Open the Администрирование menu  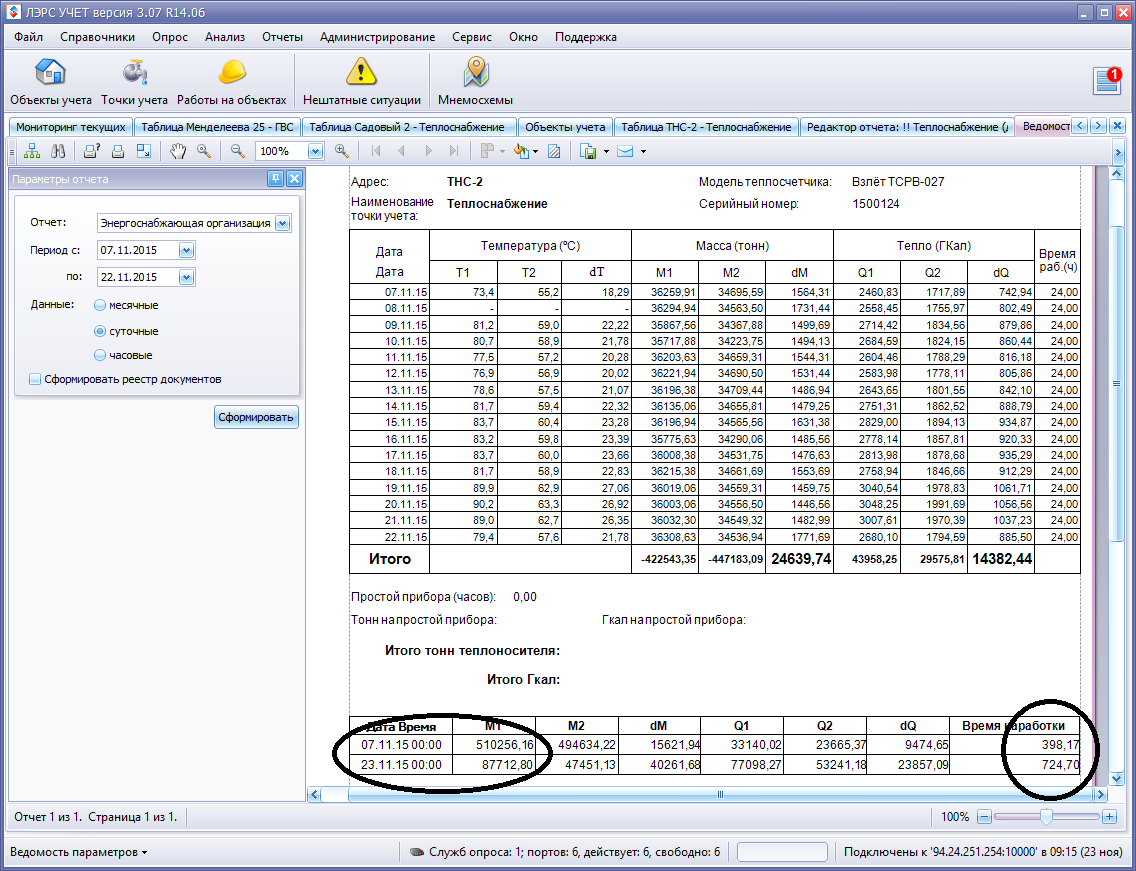377,37
